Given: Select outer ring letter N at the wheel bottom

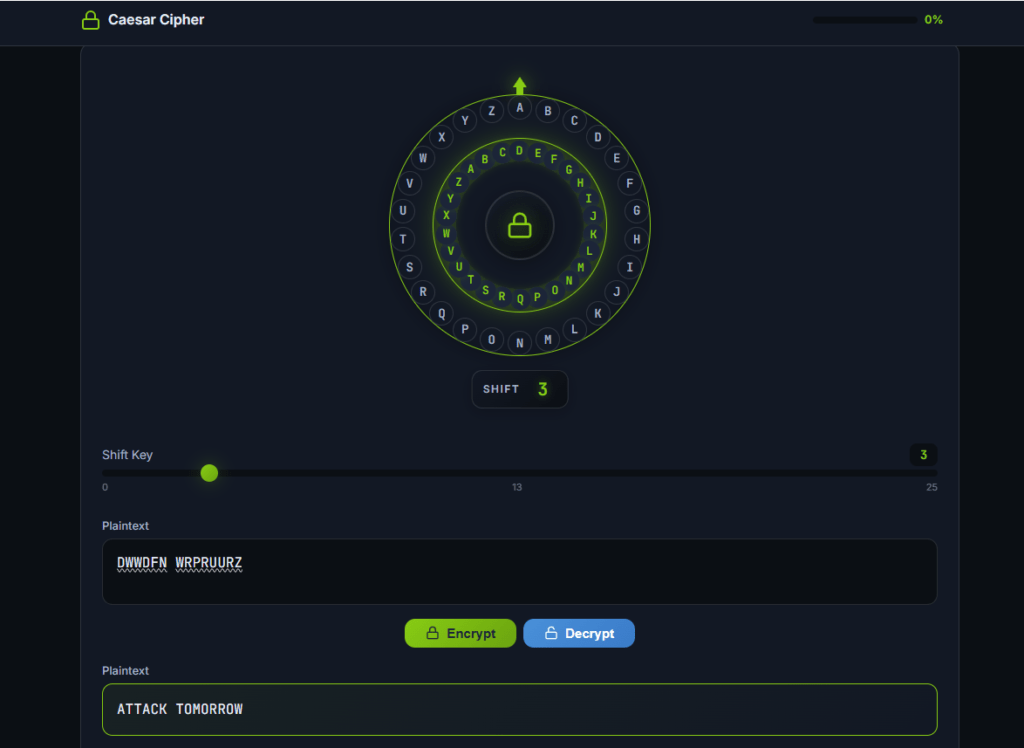Looking at the screenshot, I should (519, 343).
